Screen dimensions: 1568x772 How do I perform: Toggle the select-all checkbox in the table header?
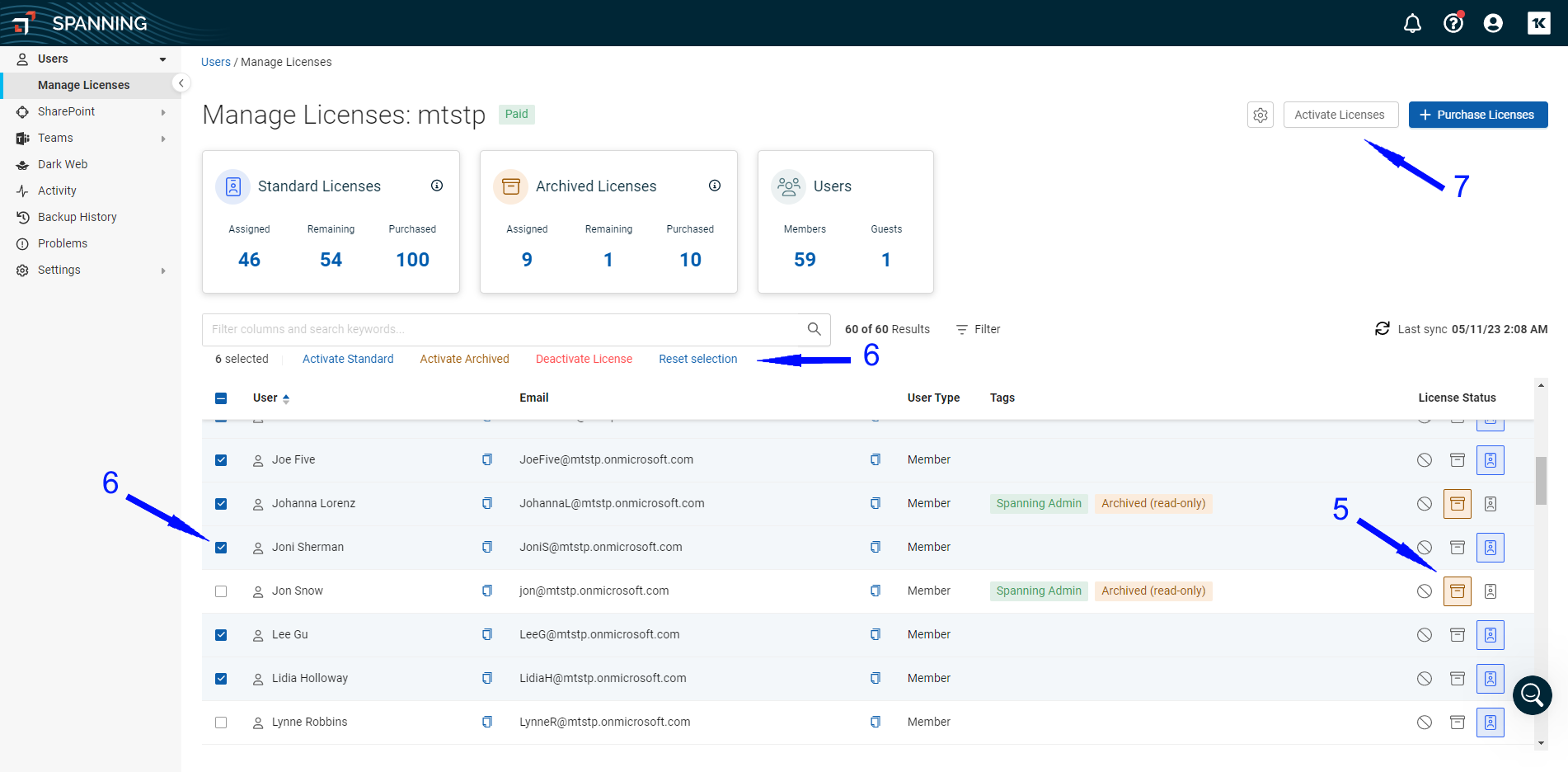221,398
